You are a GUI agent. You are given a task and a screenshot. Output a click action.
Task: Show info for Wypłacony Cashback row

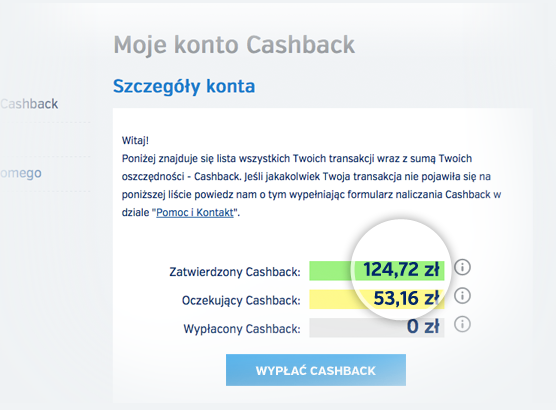pos(462,324)
